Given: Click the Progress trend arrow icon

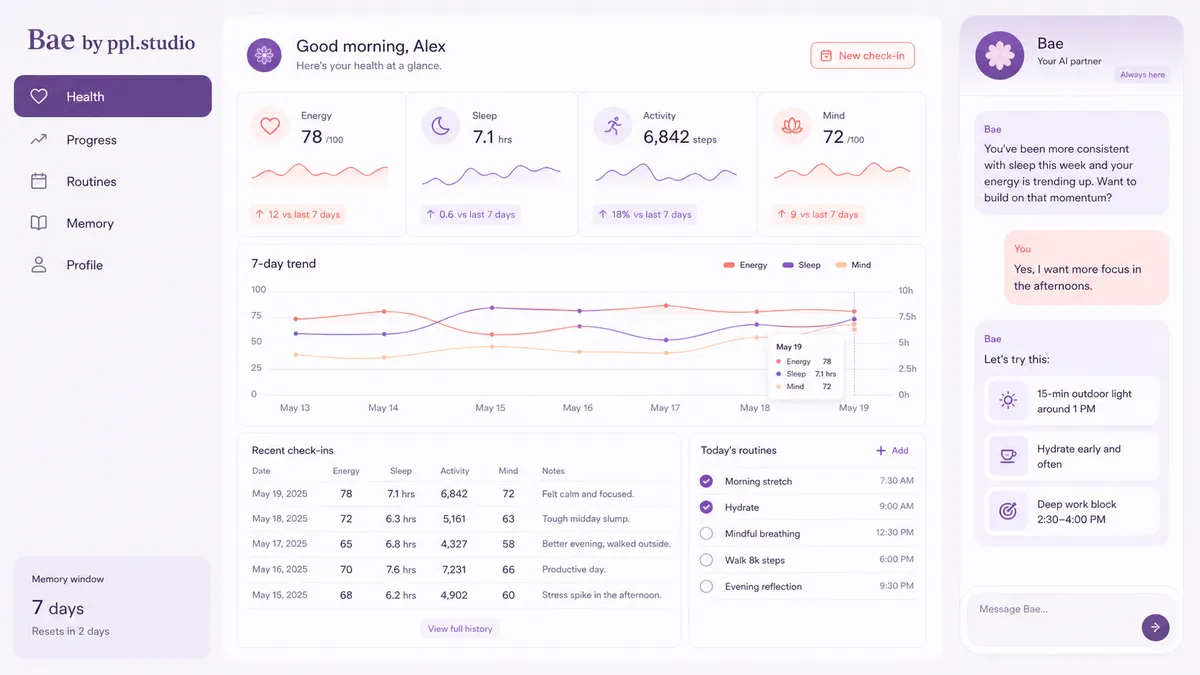Looking at the screenshot, I should [x=39, y=140].
